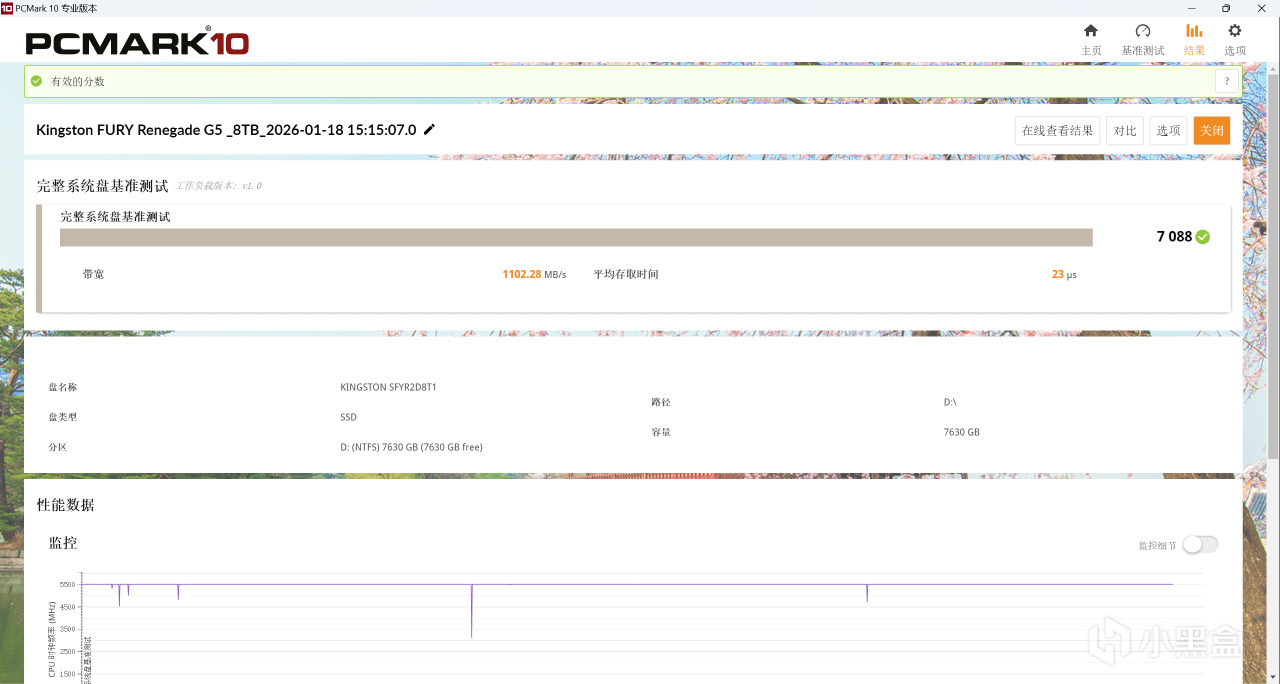Click the score value 7 088
Image resolution: width=1280 pixels, height=684 pixels.
click(x=1174, y=237)
